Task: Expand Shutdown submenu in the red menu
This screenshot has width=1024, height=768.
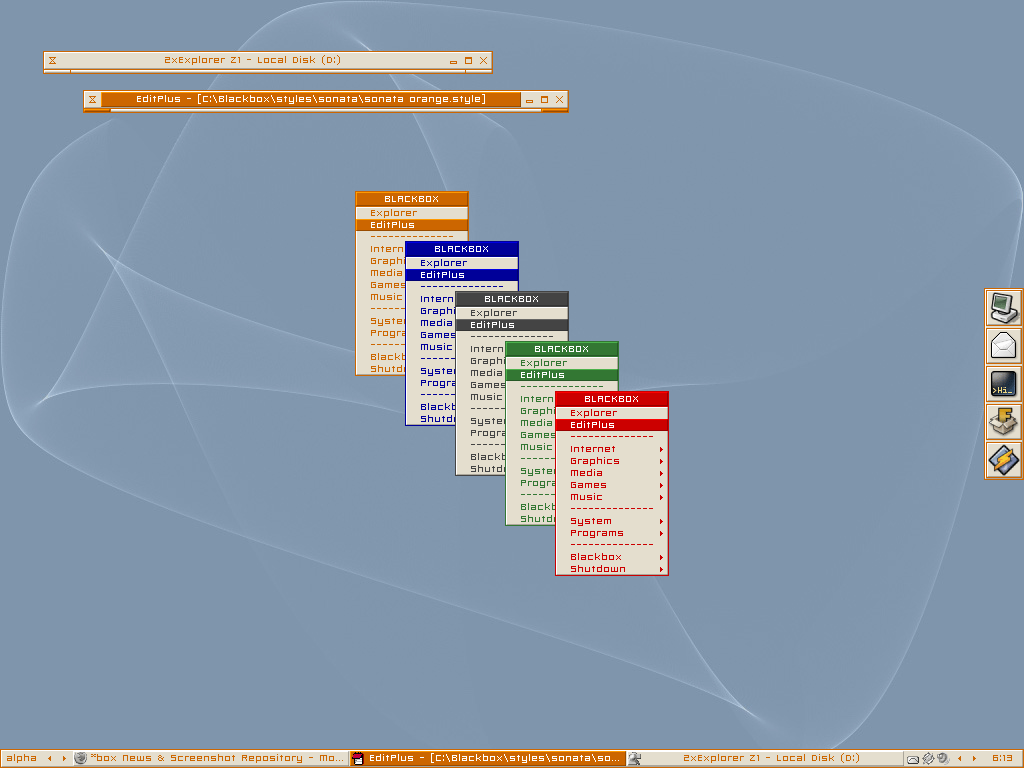Action: (x=611, y=569)
